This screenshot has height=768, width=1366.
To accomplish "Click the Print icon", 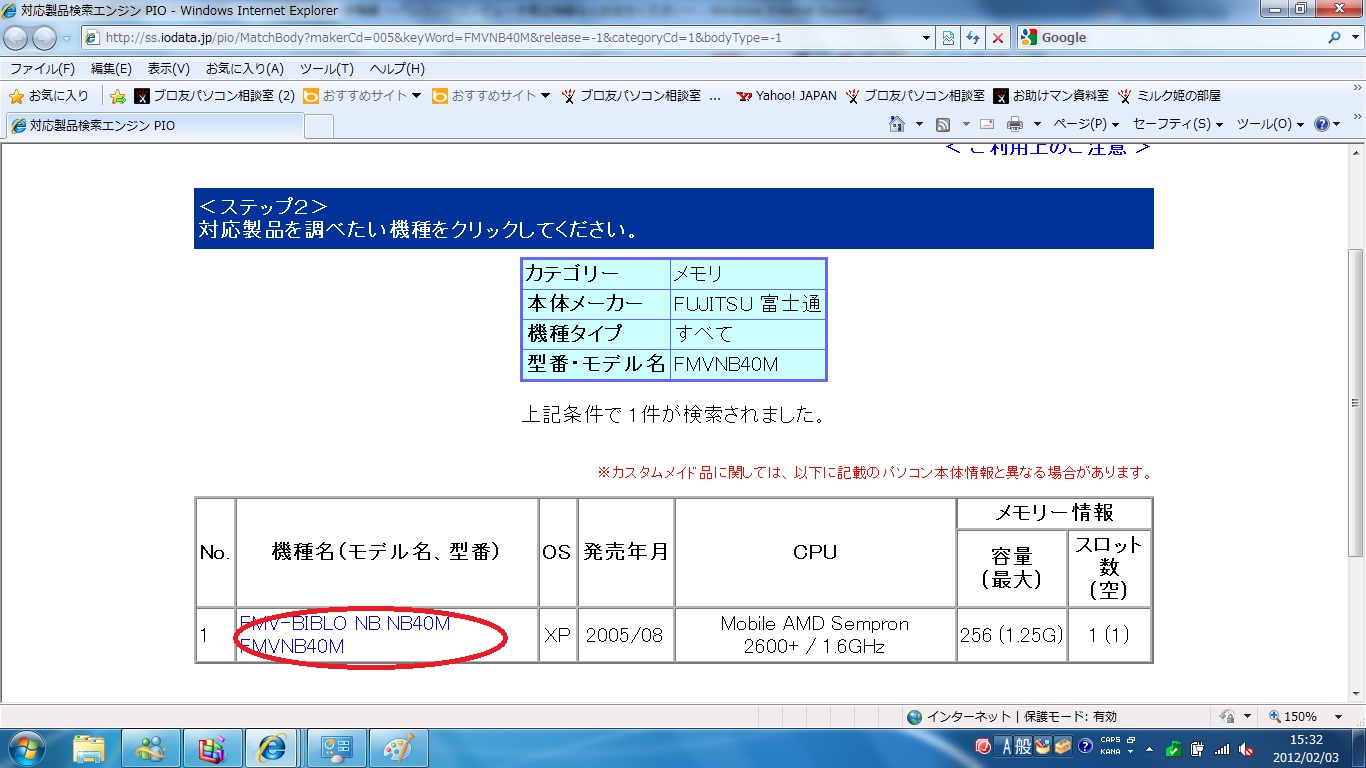I will [x=1015, y=125].
